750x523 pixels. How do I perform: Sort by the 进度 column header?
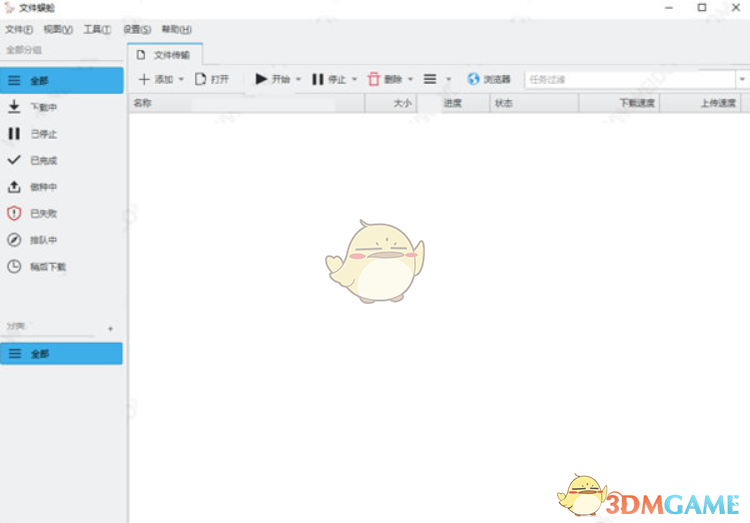[x=453, y=103]
